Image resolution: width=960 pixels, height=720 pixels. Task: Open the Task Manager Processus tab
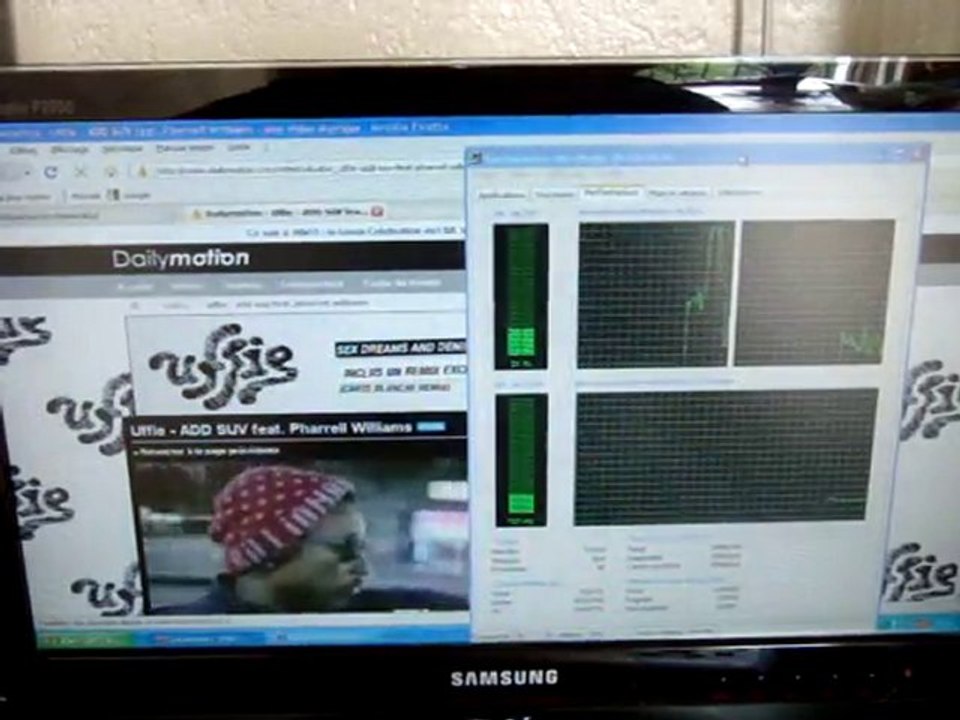point(555,194)
